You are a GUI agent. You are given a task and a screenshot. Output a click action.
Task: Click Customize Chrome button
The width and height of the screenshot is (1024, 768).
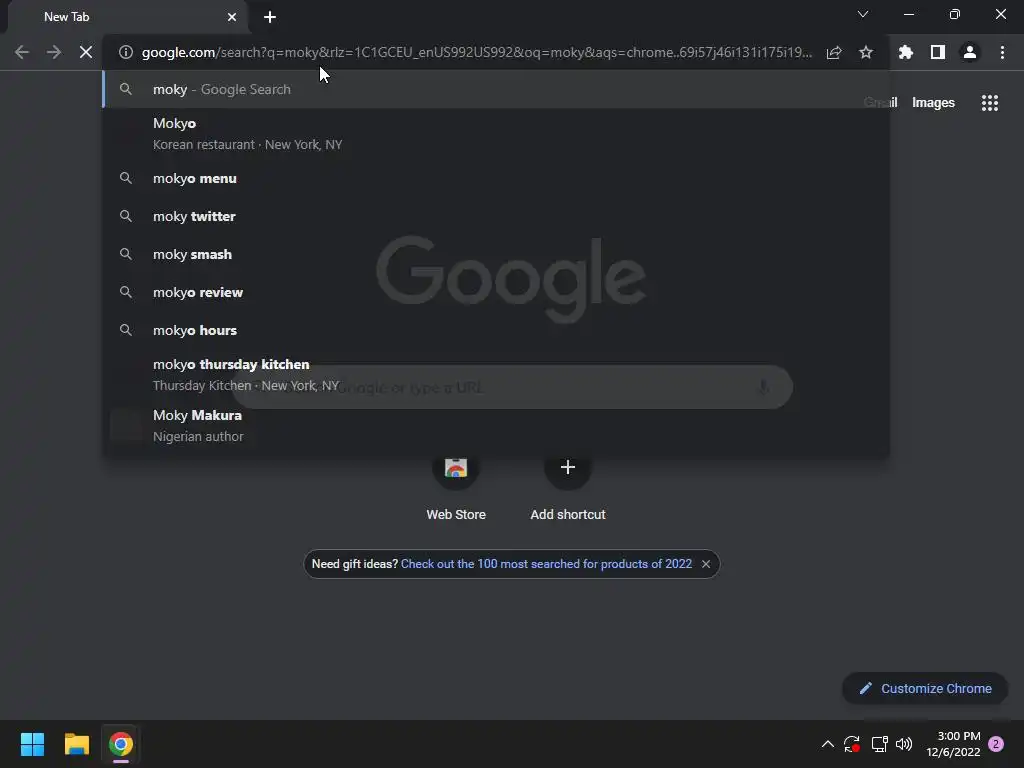[x=925, y=688]
